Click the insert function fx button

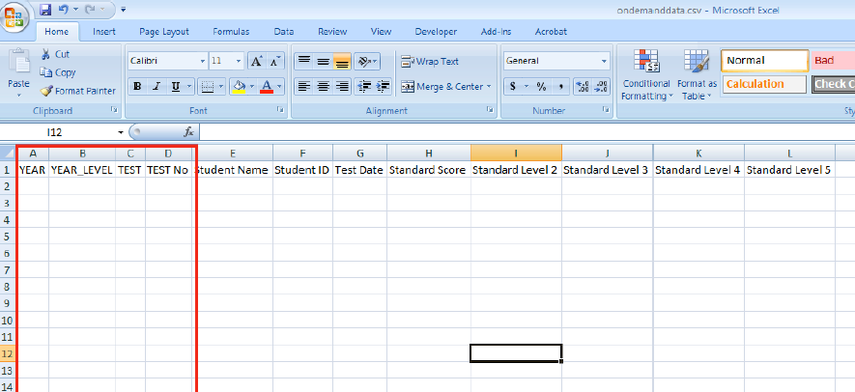coord(189,131)
